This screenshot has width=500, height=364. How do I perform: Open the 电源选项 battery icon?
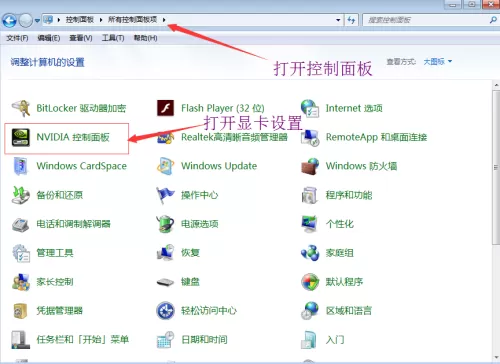tap(165, 224)
